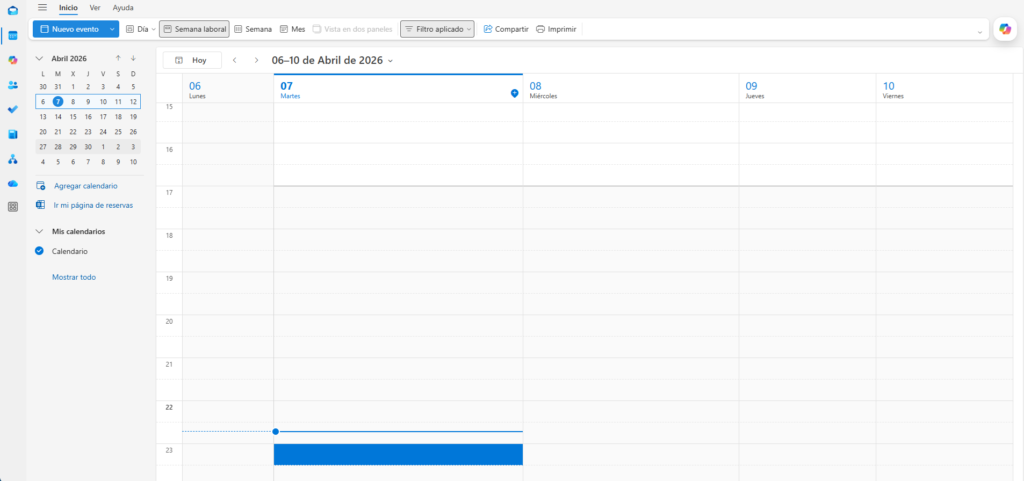Toggle the Calendario calendar checkbox
1024x481 pixels.
(x=40, y=251)
